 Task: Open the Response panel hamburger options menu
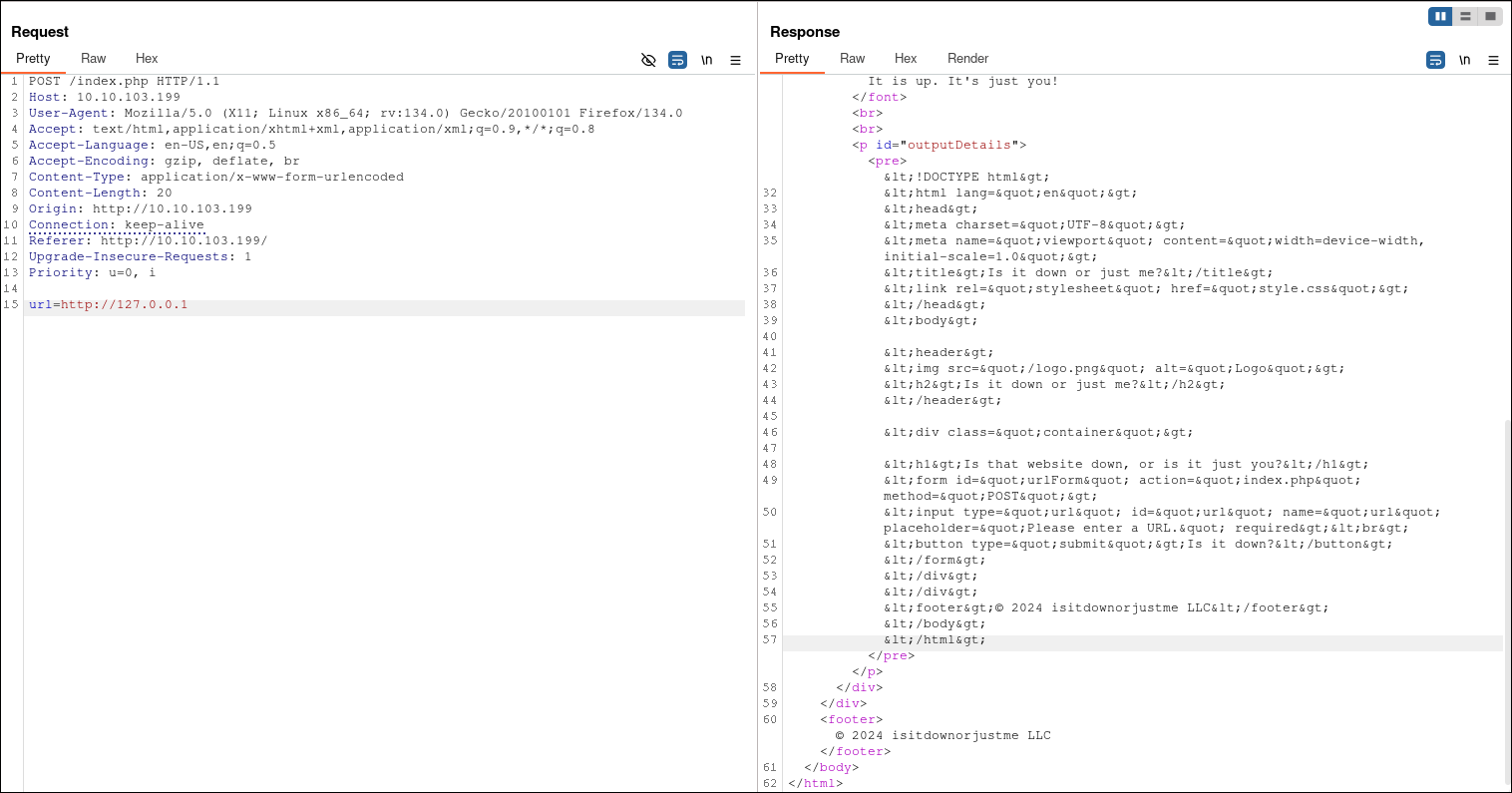click(1493, 60)
